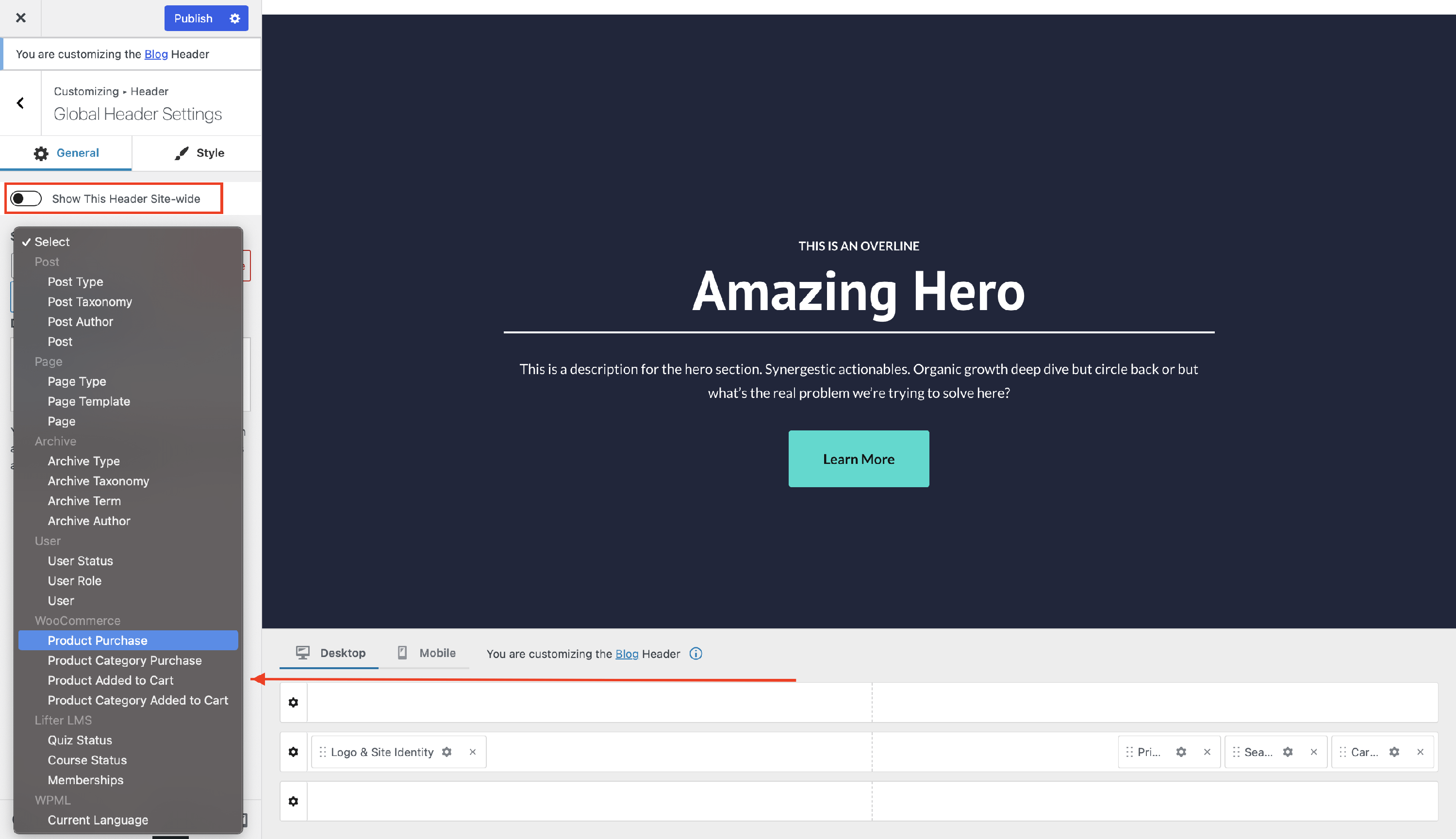Select Post Taxonomy option
Viewport: 1456px width, 839px height.
90,301
